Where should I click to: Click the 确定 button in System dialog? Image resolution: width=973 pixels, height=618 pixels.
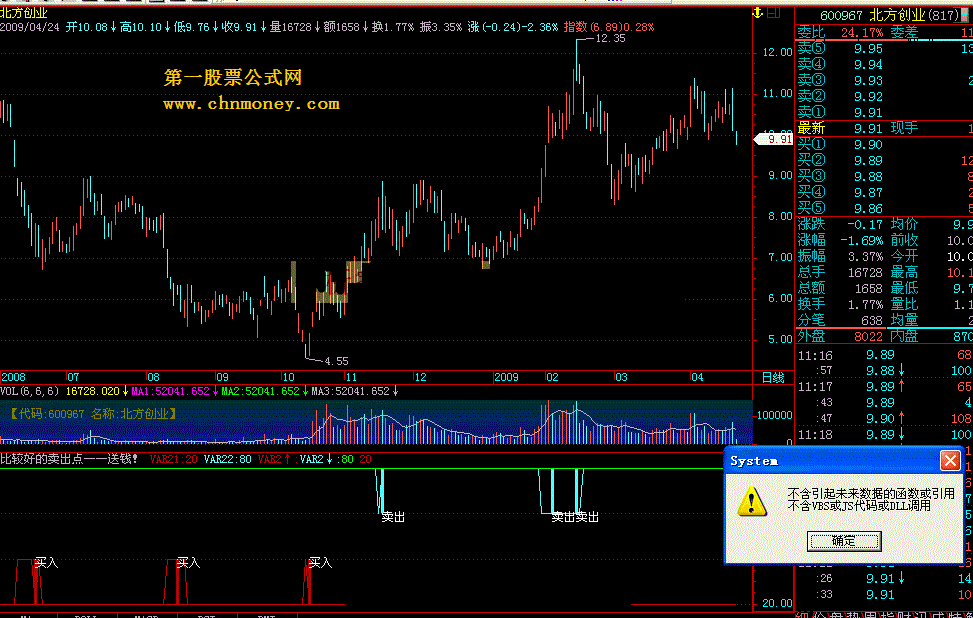843,541
